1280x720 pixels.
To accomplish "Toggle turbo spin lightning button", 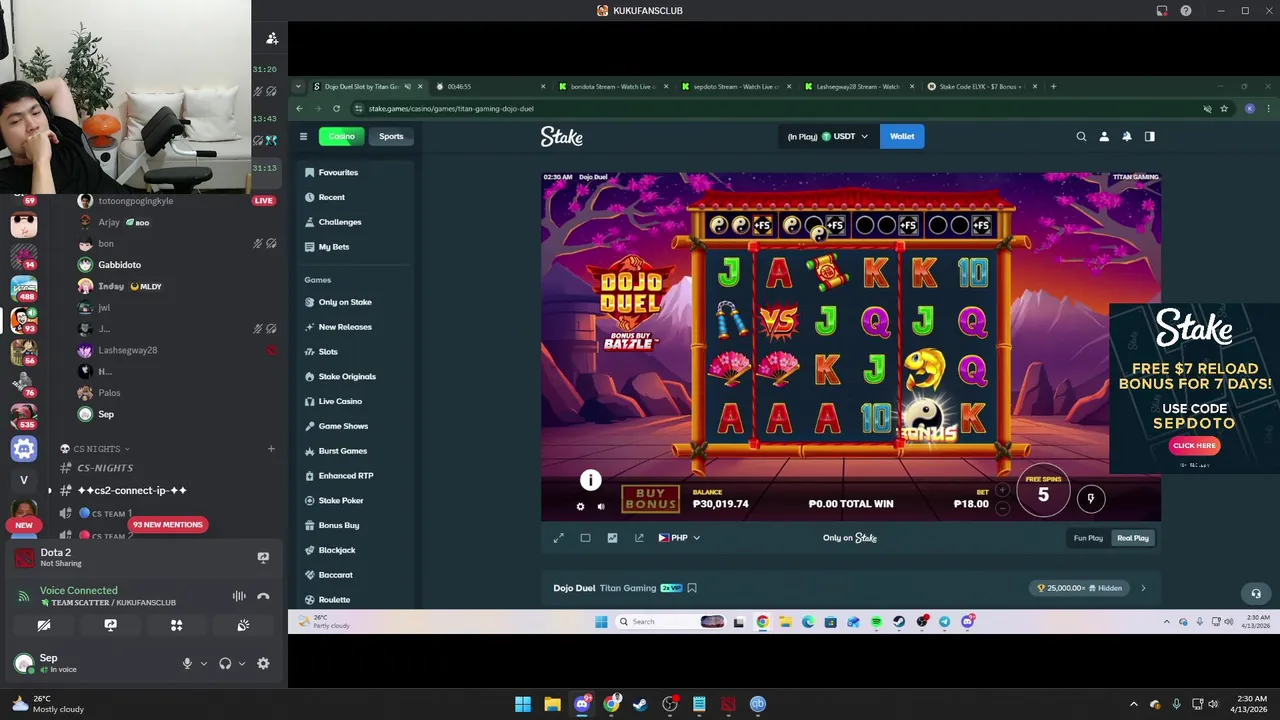I will click(1091, 497).
